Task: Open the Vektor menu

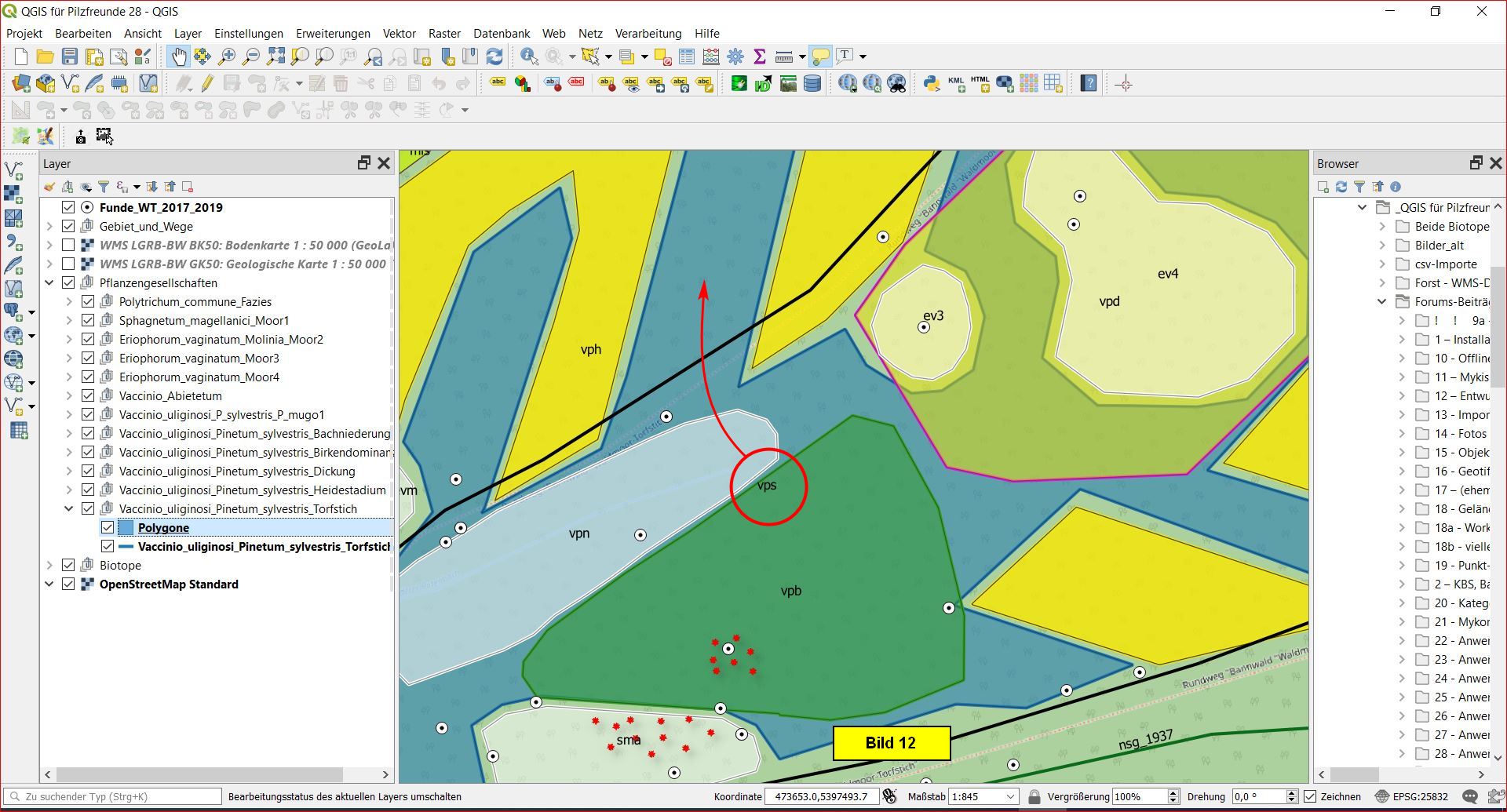Action: 399,34
